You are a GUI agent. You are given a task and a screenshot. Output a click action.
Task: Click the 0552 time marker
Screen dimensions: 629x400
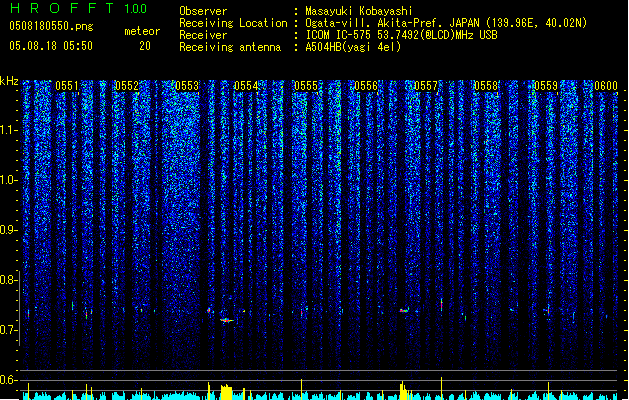click(127, 86)
